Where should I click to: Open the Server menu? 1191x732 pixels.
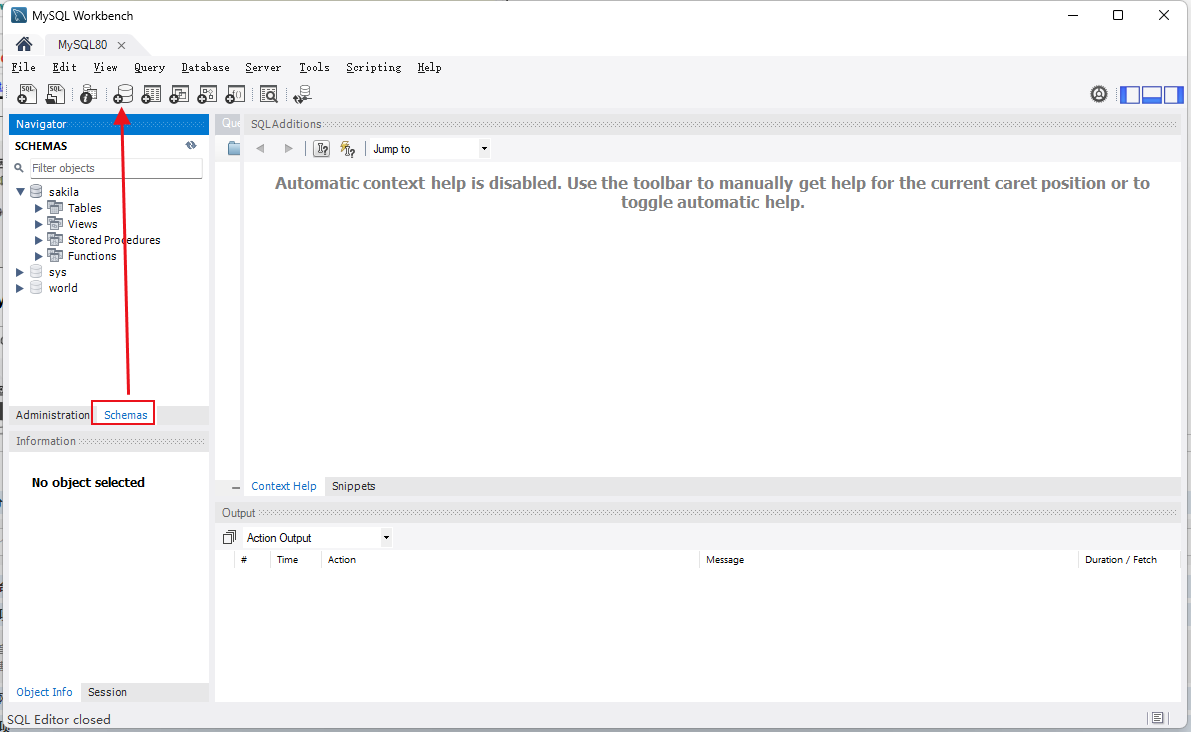(263, 68)
